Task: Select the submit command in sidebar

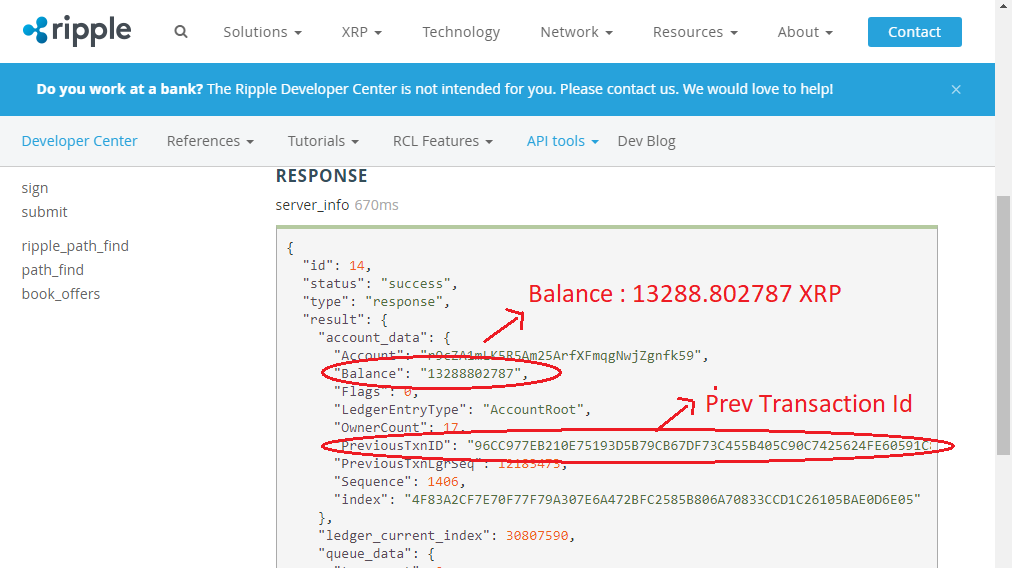Action: tap(45, 212)
